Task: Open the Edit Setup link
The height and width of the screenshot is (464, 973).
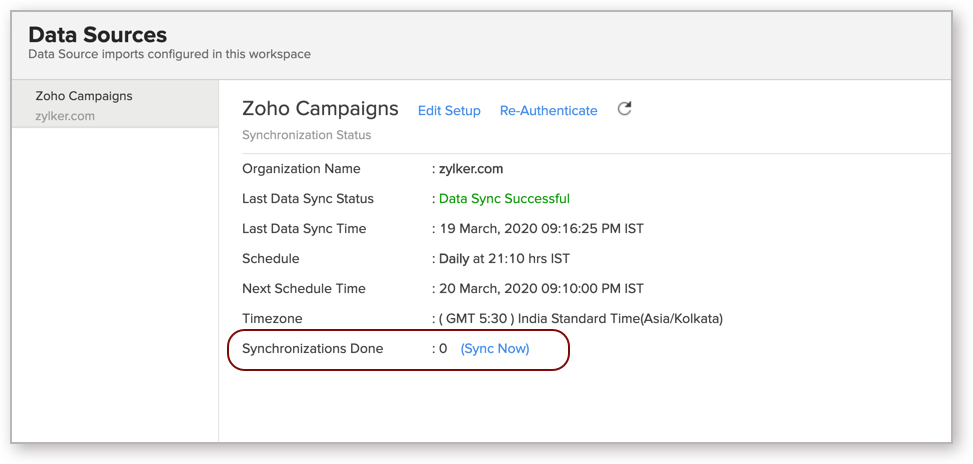Action: click(x=449, y=111)
